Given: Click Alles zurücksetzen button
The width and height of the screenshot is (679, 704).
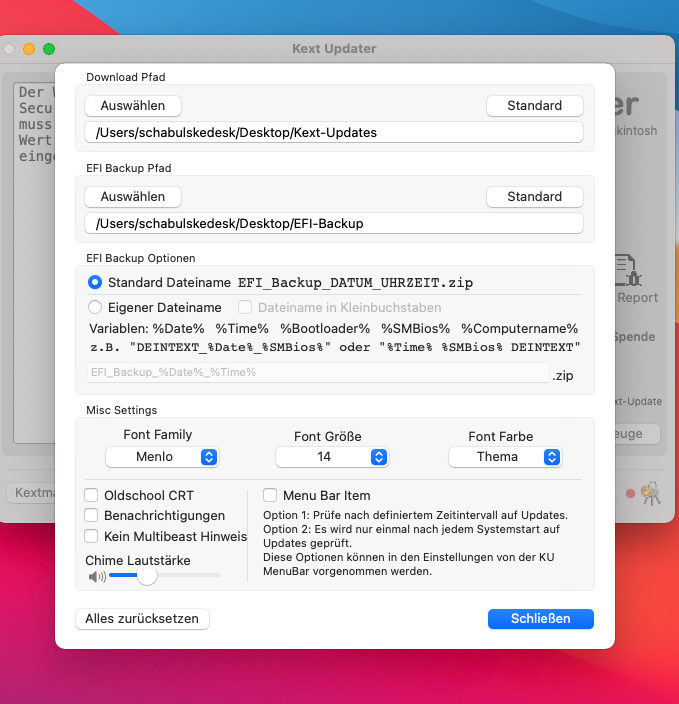Looking at the screenshot, I should [x=142, y=619].
